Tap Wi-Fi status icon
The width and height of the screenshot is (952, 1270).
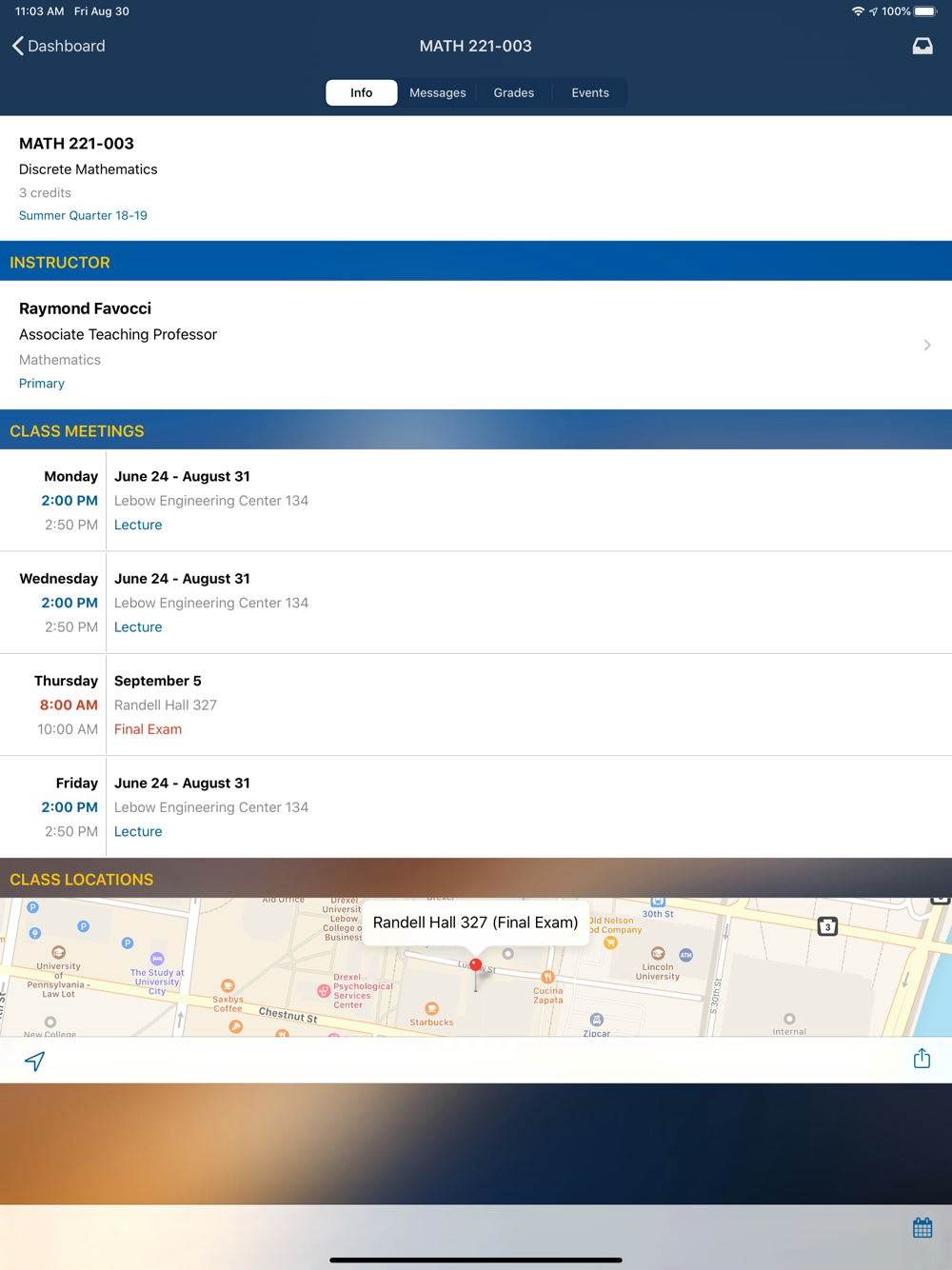pyautogui.click(x=858, y=11)
